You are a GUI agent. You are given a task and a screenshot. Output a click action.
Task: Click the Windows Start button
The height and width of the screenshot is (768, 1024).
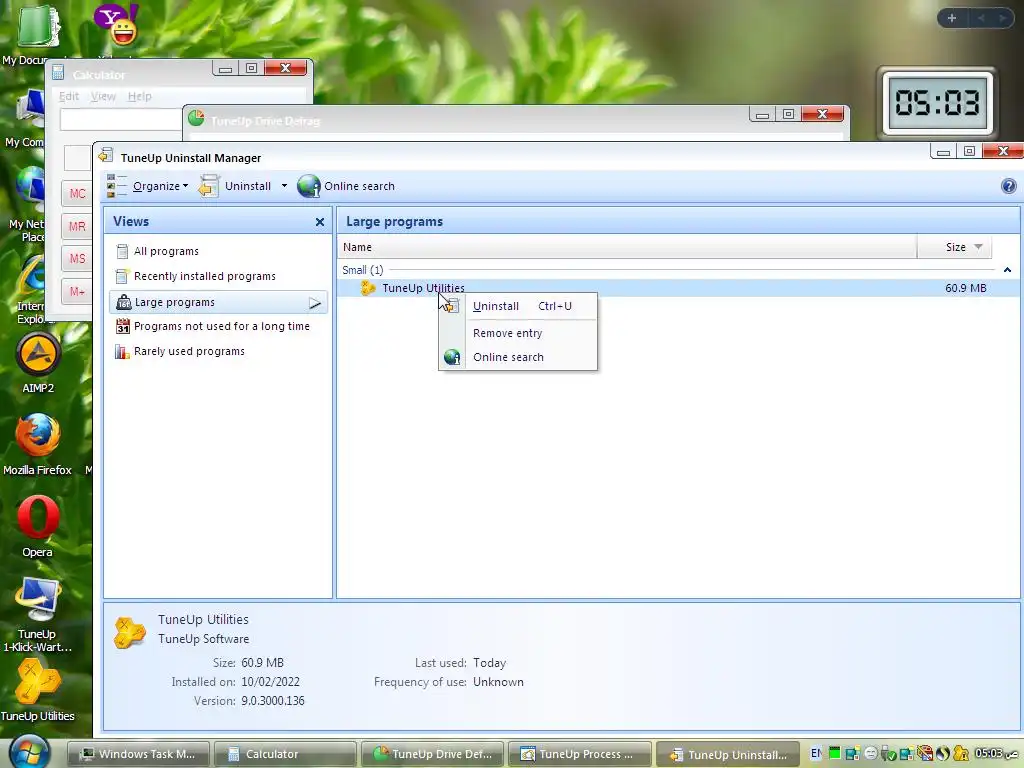29,751
